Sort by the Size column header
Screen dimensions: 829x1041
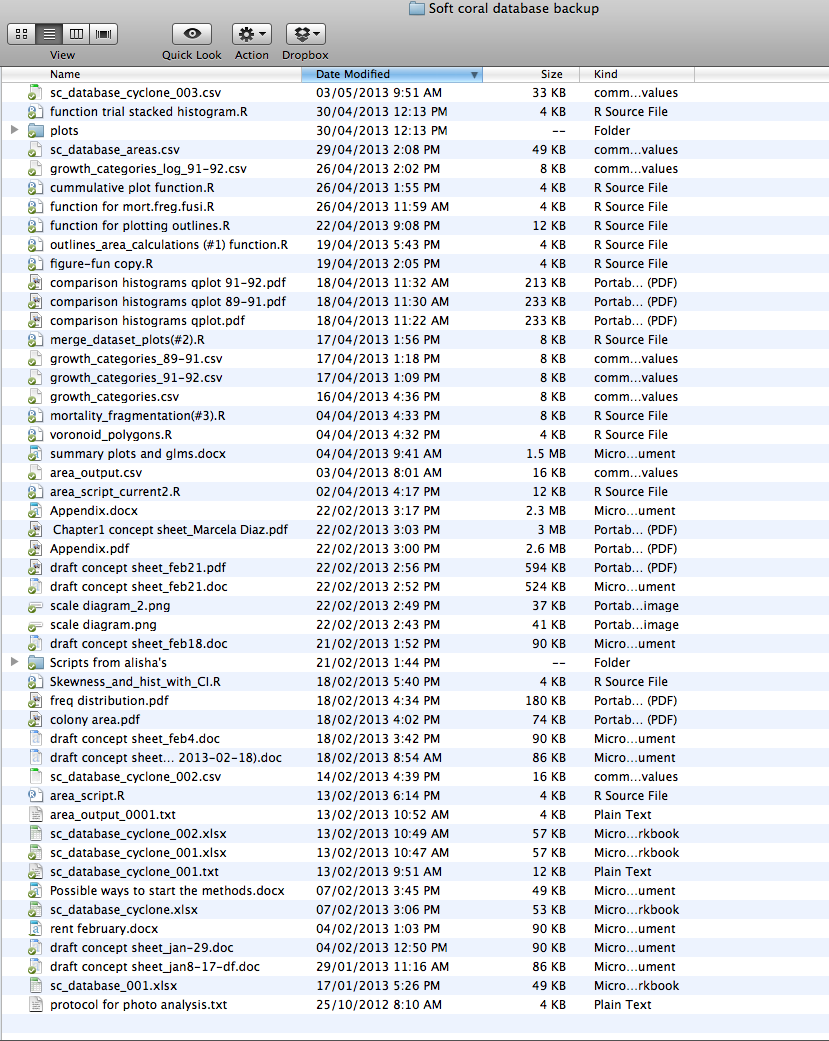[x=530, y=74]
